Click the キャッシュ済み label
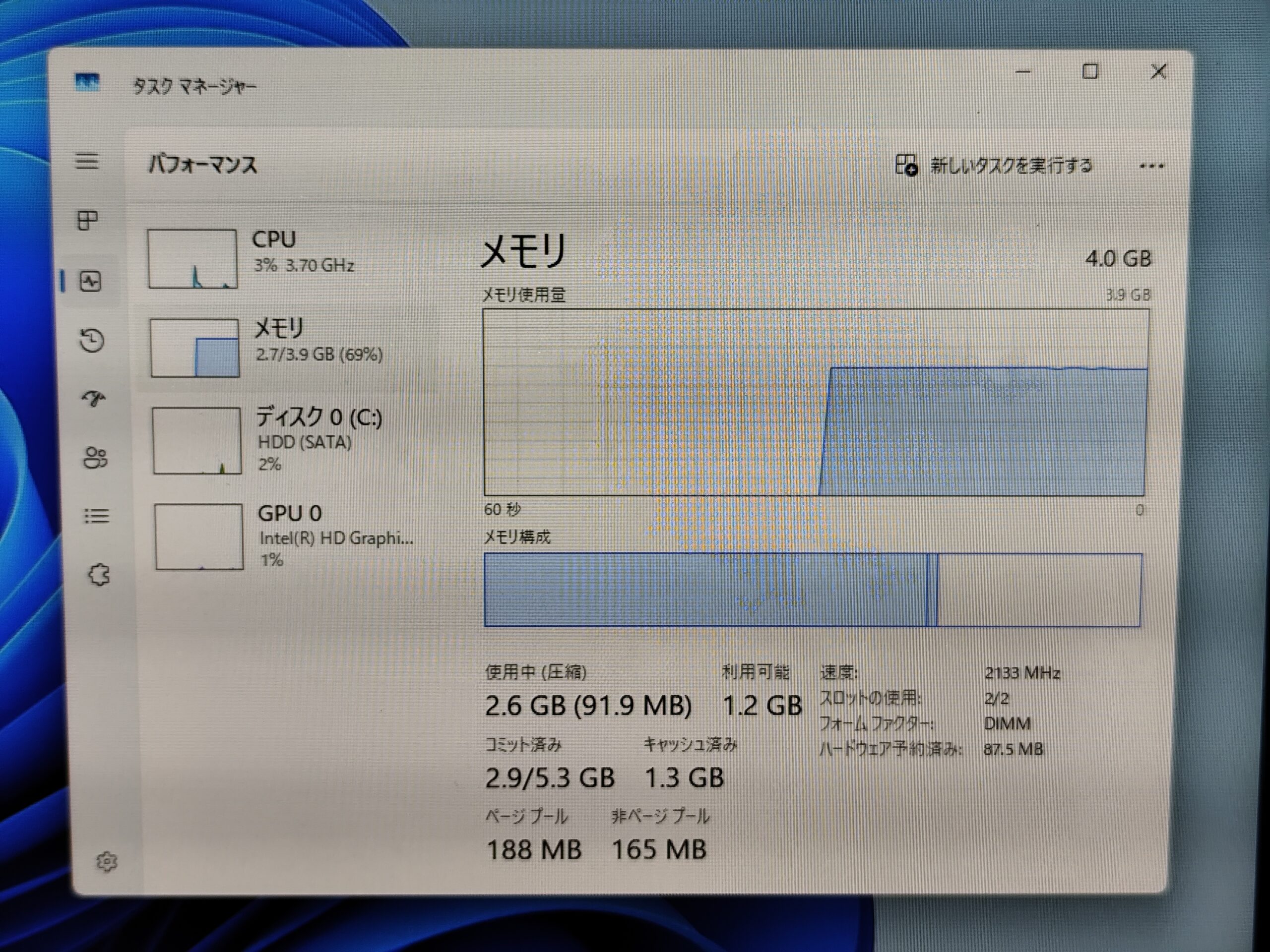1270x952 pixels. pos(690,745)
